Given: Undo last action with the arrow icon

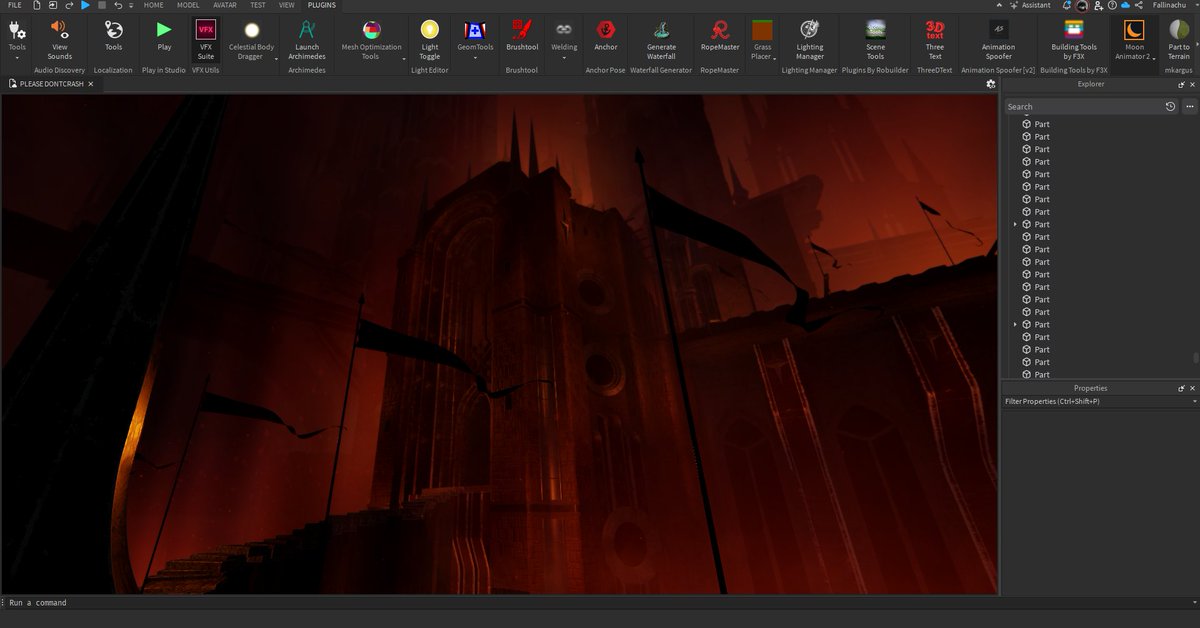Looking at the screenshot, I should point(118,5).
